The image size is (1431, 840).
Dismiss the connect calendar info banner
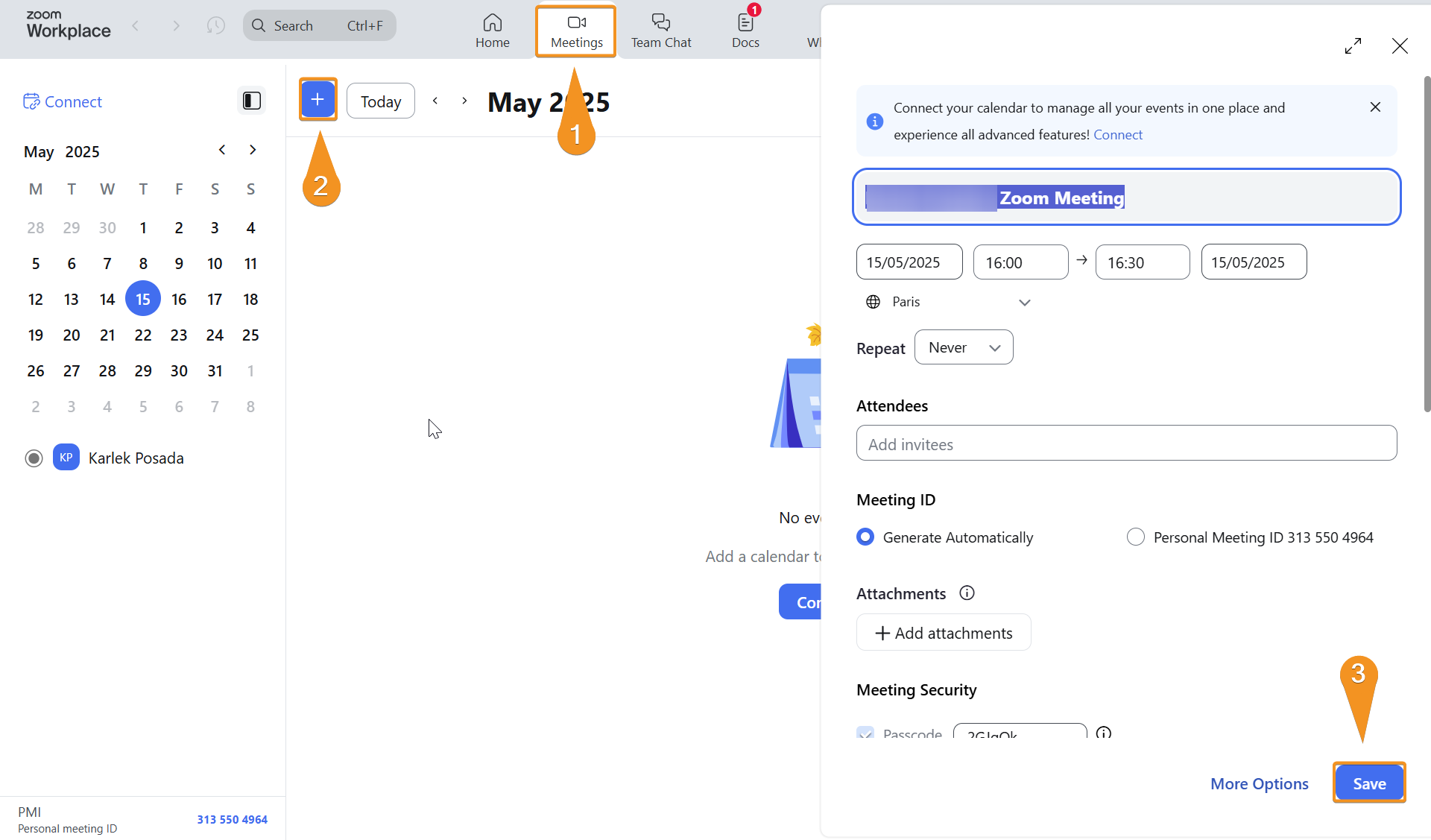pos(1375,107)
